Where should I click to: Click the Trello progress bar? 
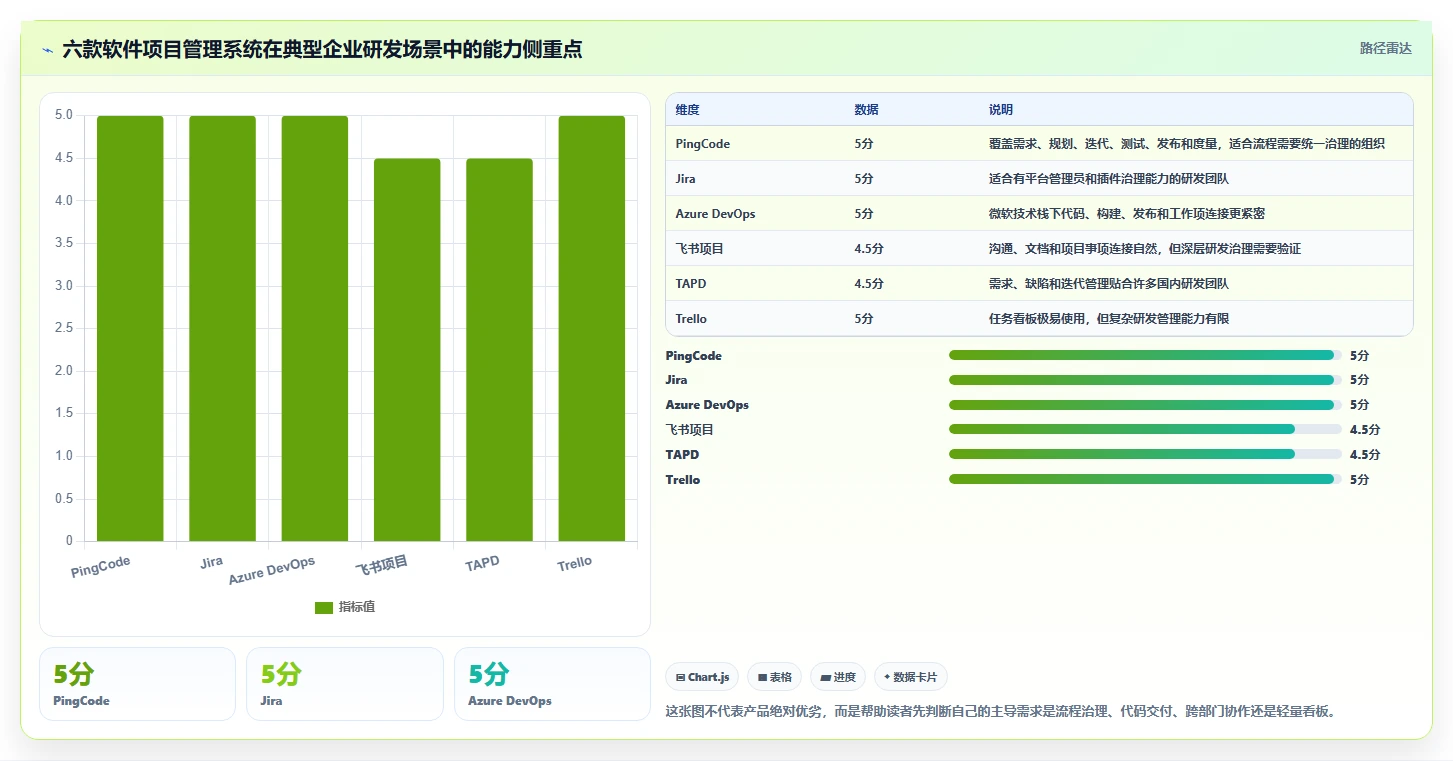(1145, 479)
